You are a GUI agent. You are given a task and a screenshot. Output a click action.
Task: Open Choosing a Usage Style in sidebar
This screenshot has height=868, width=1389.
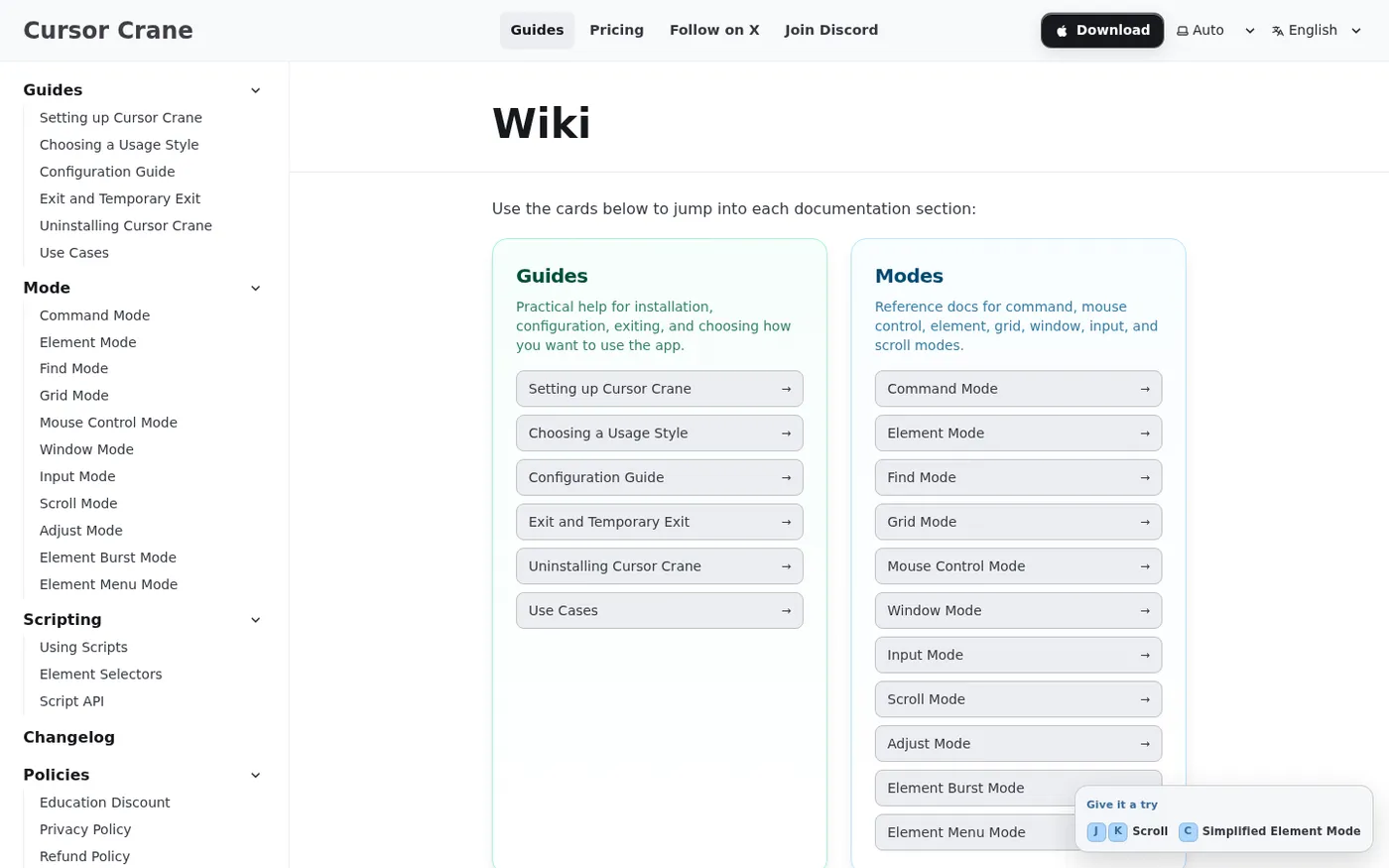tap(119, 145)
